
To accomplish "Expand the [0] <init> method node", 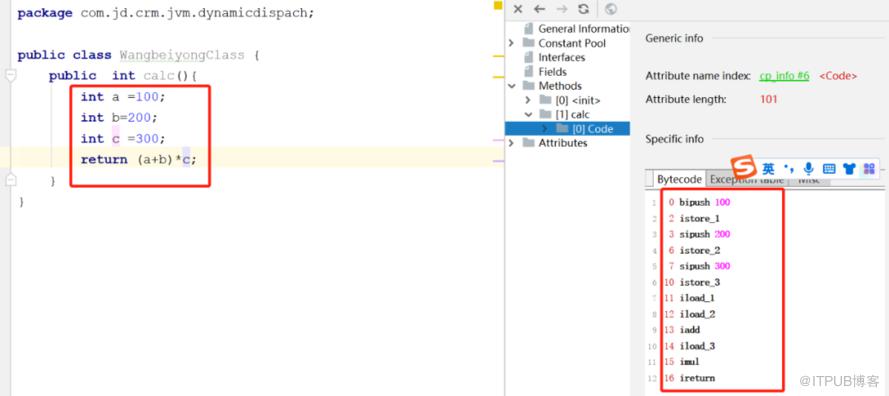I will point(528,100).
